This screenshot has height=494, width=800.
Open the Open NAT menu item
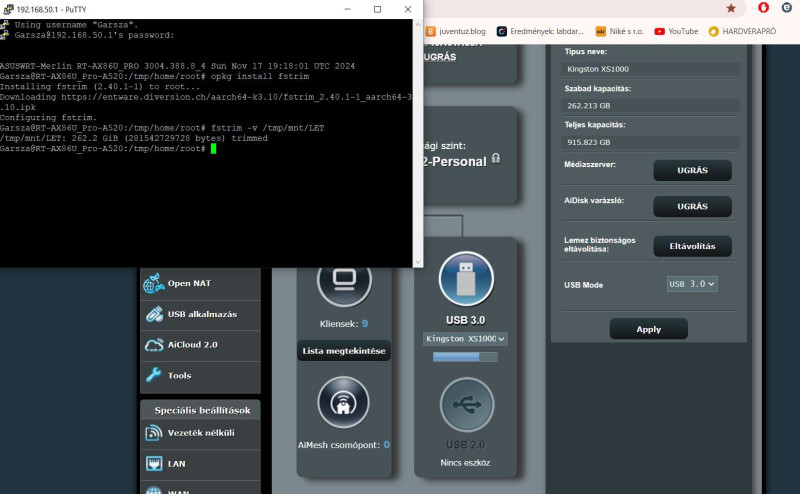click(x=200, y=283)
